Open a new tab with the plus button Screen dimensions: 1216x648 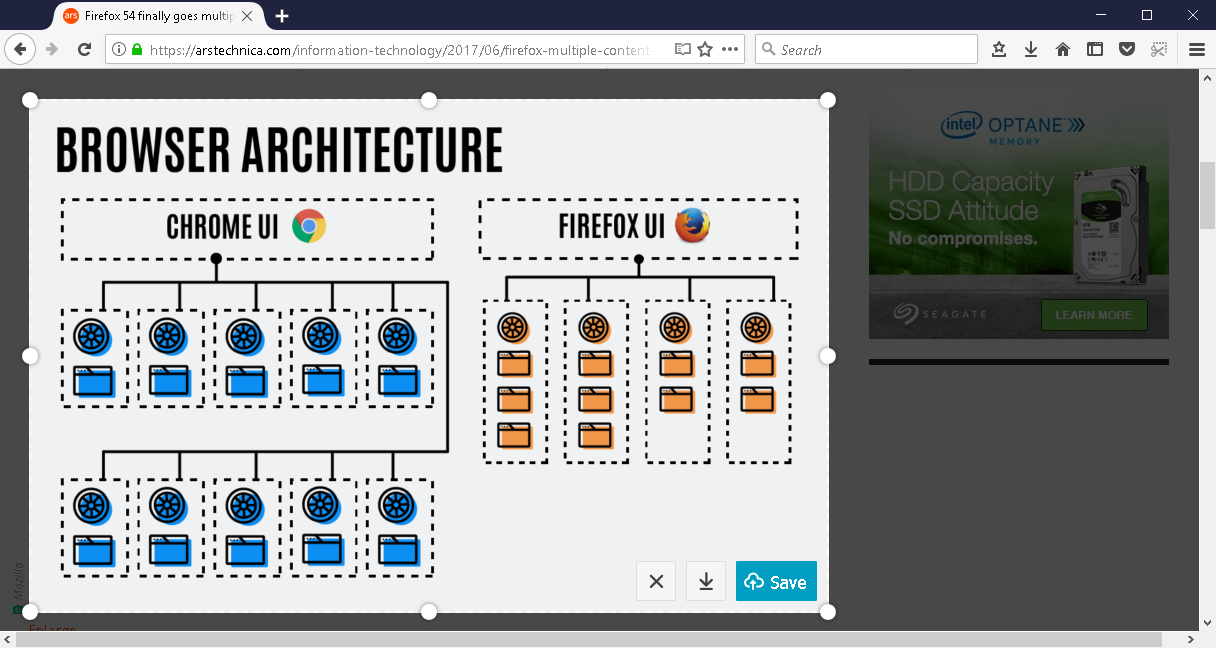pyautogui.click(x=282, y=16)
